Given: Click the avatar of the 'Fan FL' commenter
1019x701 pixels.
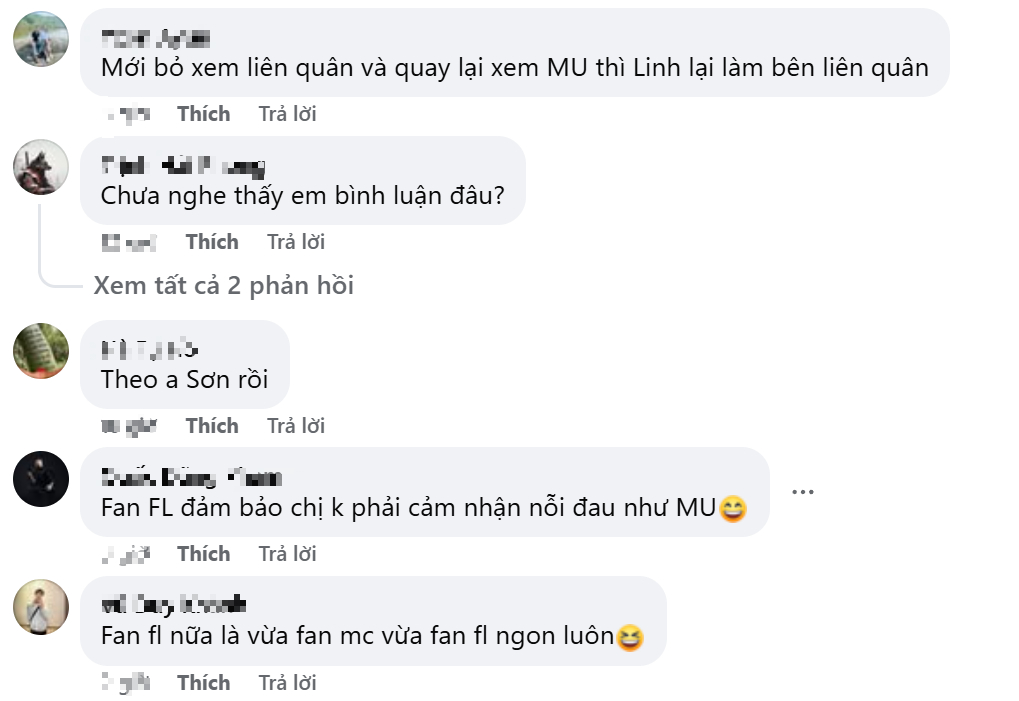Looking at the screenshot, I should pos(40,480).
